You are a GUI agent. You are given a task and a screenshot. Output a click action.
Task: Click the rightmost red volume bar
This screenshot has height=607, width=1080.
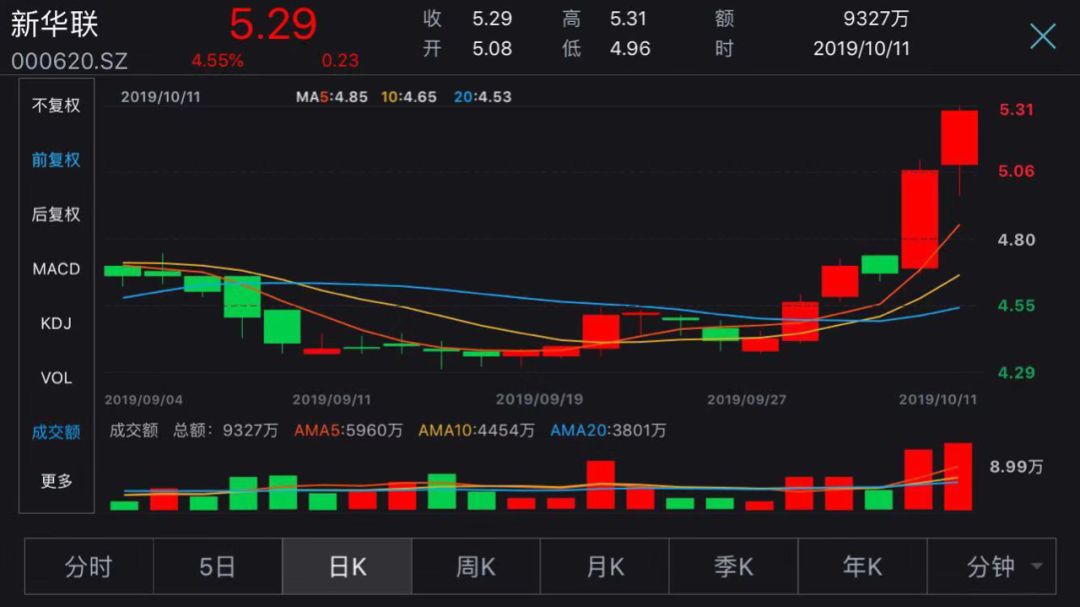click(x=958, y=477)
